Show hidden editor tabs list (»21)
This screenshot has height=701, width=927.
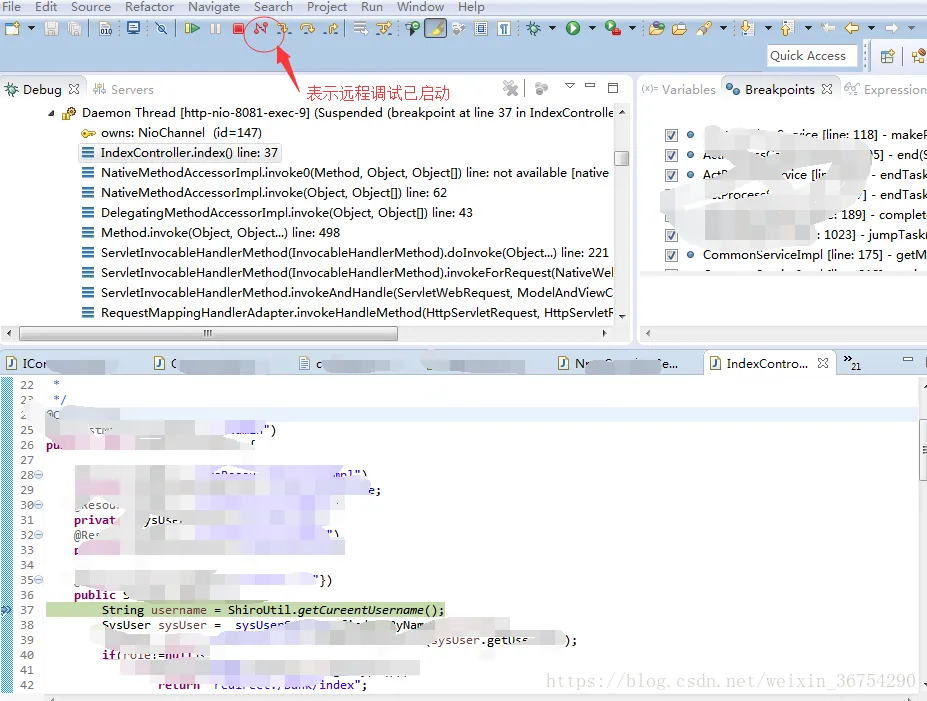852,362
